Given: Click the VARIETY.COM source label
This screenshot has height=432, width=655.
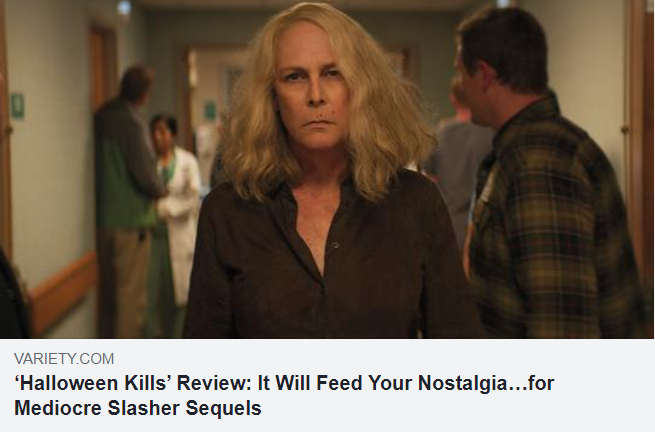Looking at the screenshot, I should [x=63, y=359].
